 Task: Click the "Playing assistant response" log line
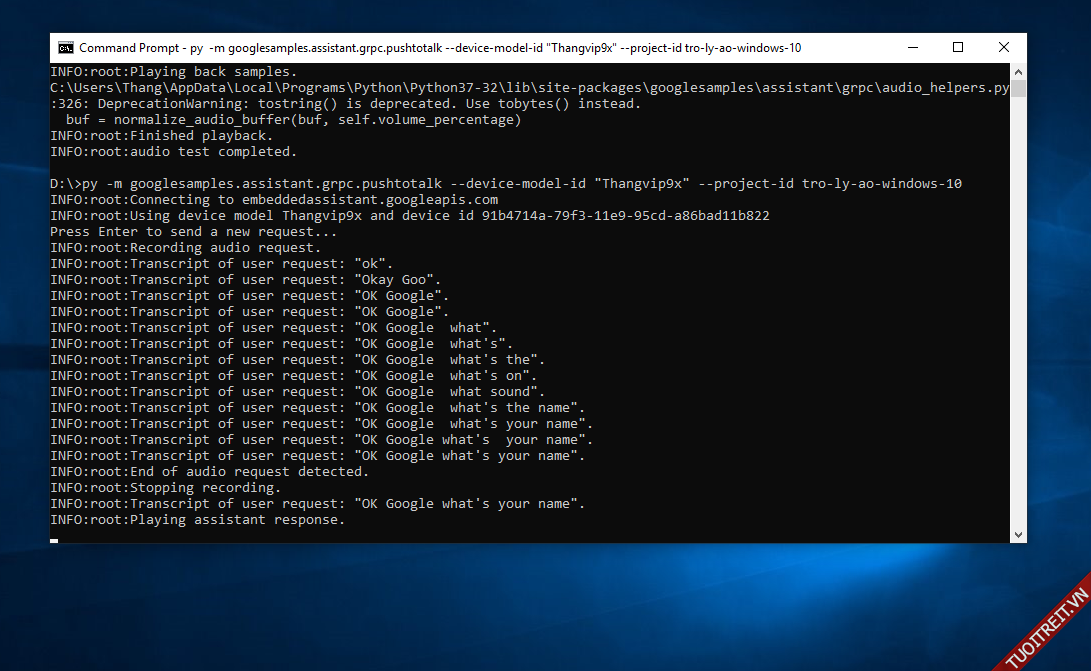point(197,520)
